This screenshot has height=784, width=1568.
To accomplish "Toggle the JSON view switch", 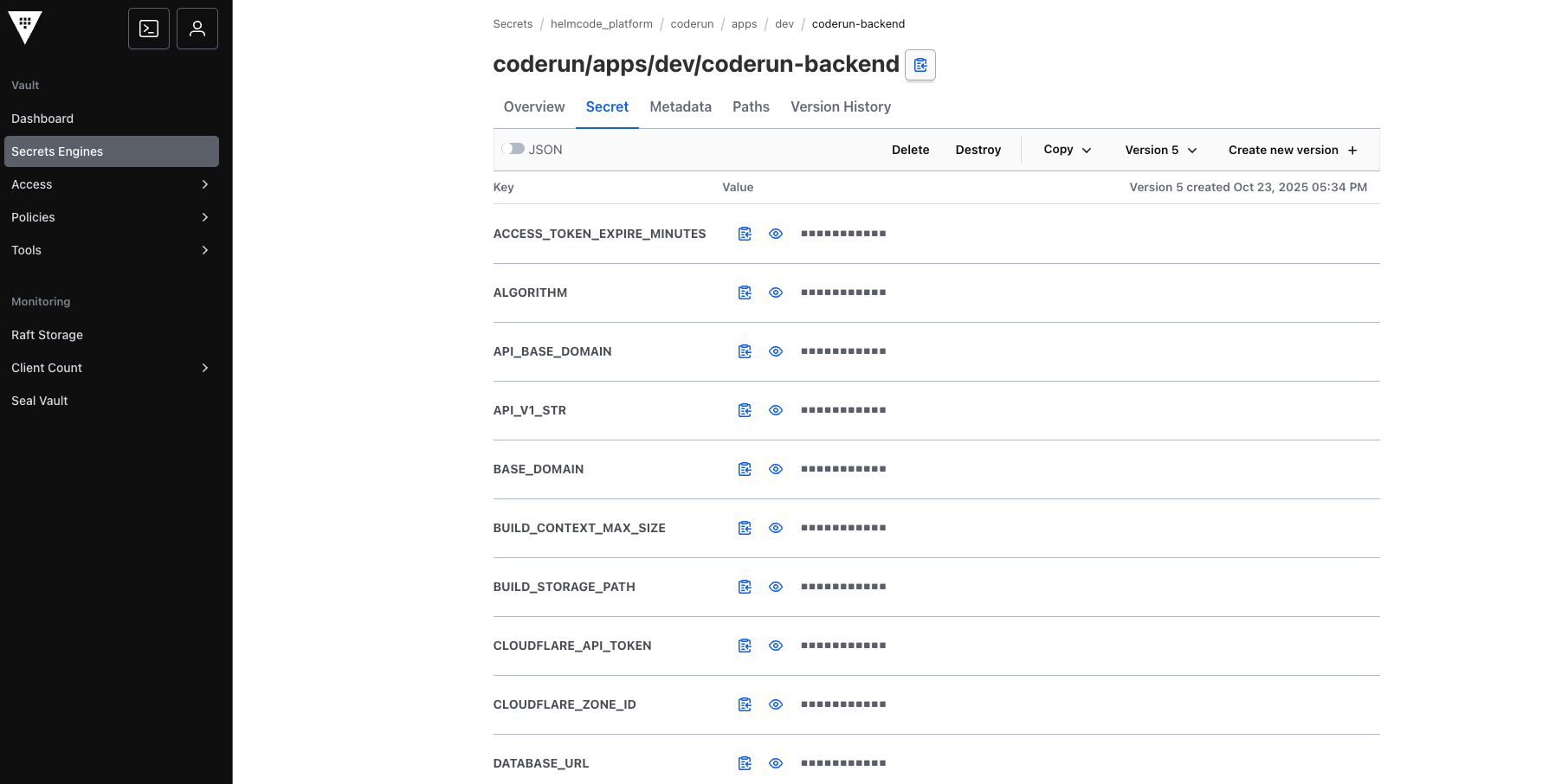I will 512,149.
